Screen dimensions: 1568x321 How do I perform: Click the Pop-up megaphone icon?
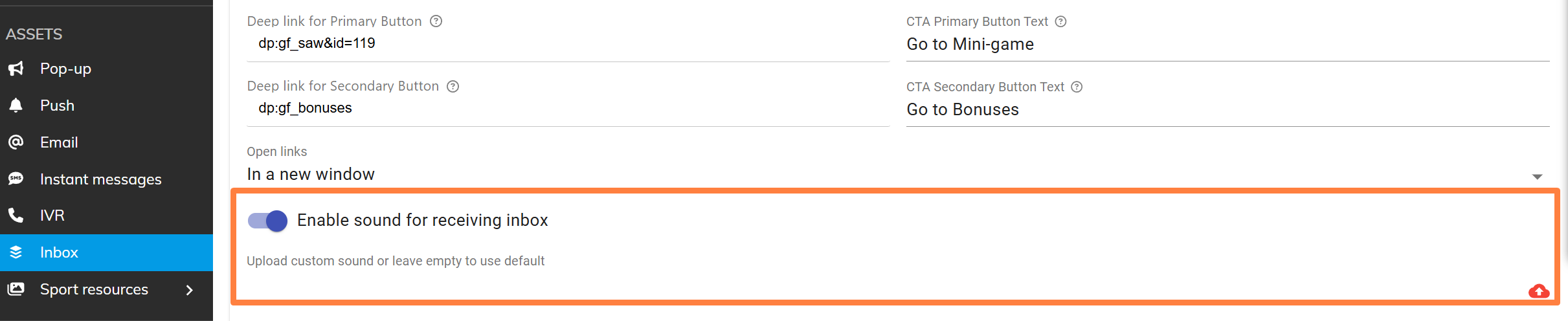tap(16, 69)
